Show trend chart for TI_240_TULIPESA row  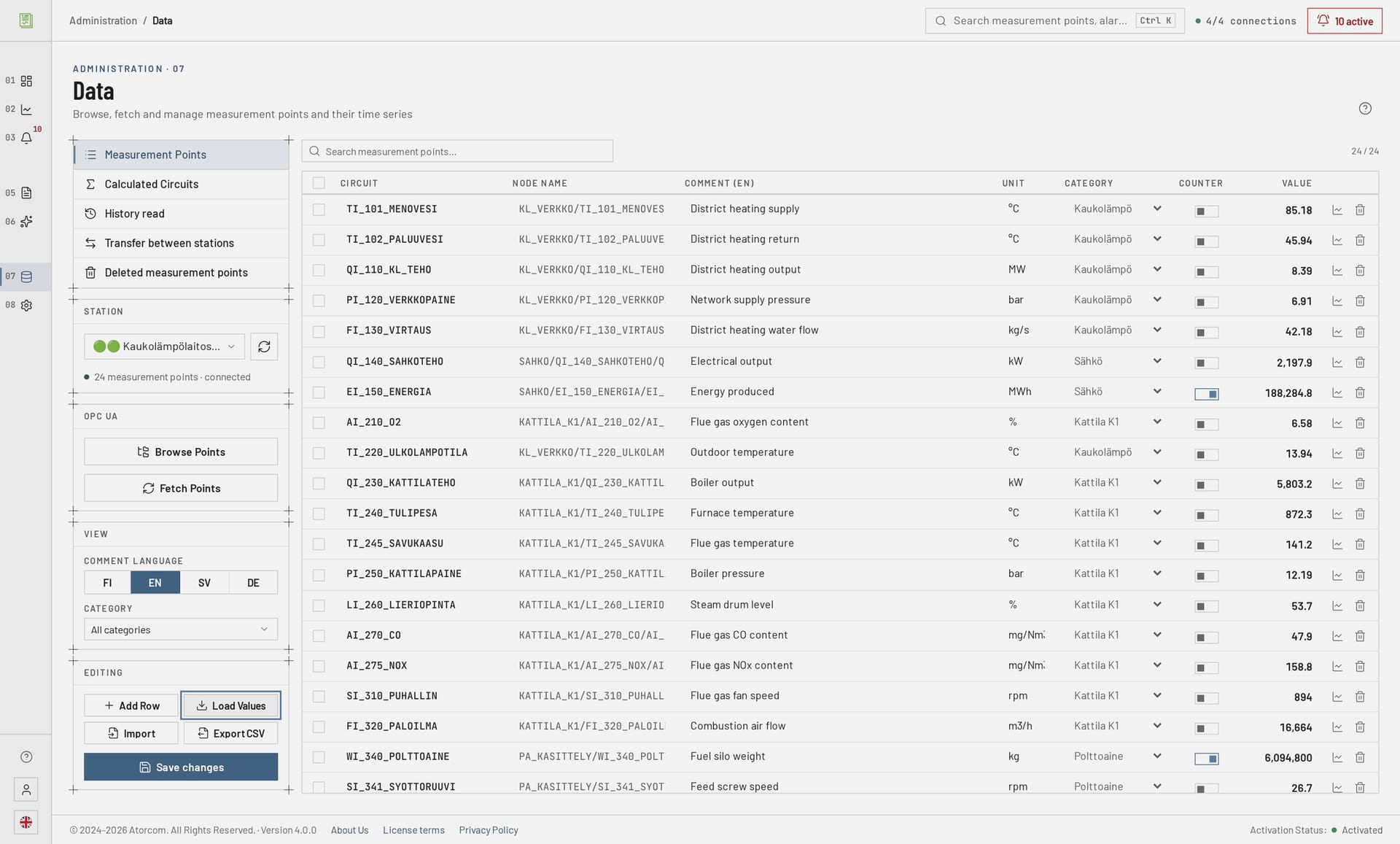(x=1337, y=514)
